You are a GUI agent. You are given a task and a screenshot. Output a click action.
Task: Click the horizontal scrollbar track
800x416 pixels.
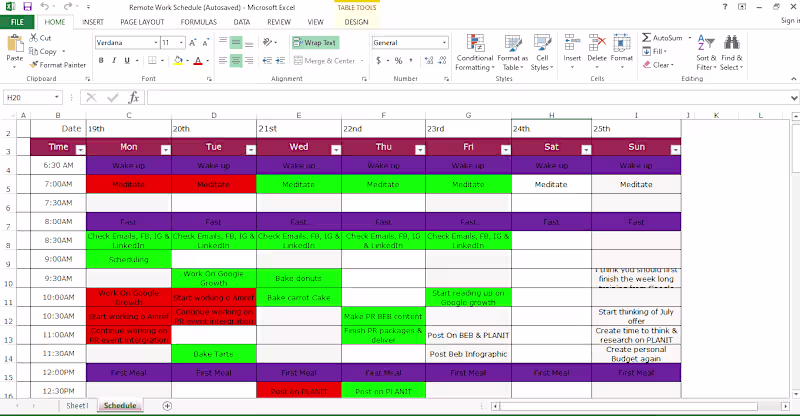(x=640, y=406)
